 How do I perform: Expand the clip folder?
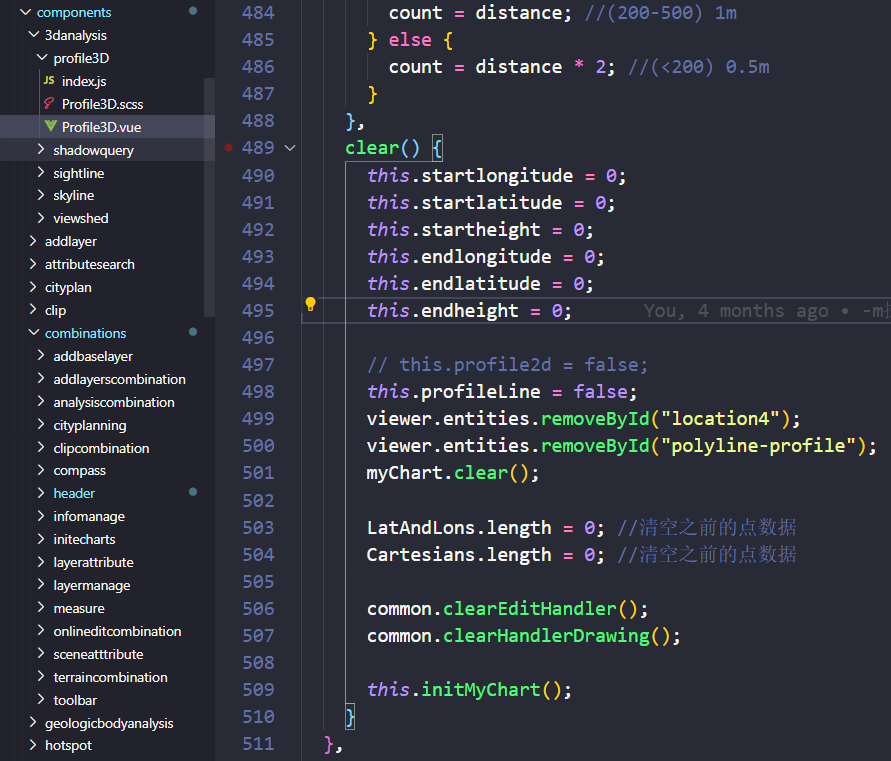34,310
